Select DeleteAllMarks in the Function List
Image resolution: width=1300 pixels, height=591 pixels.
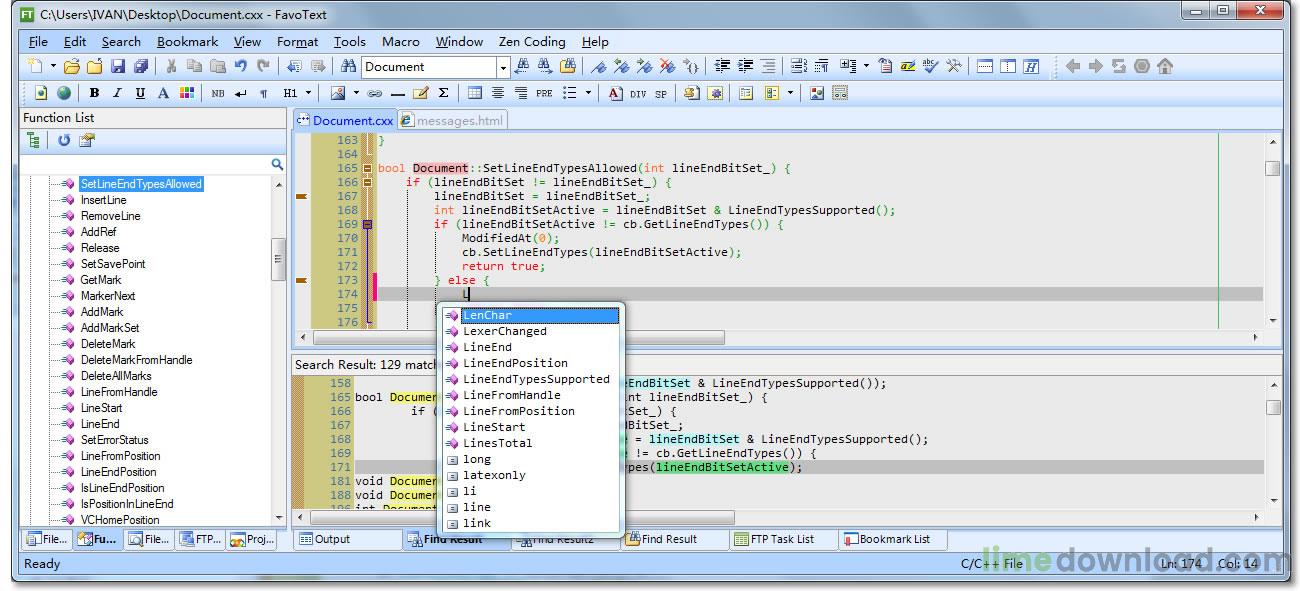[x=118, y=376]
